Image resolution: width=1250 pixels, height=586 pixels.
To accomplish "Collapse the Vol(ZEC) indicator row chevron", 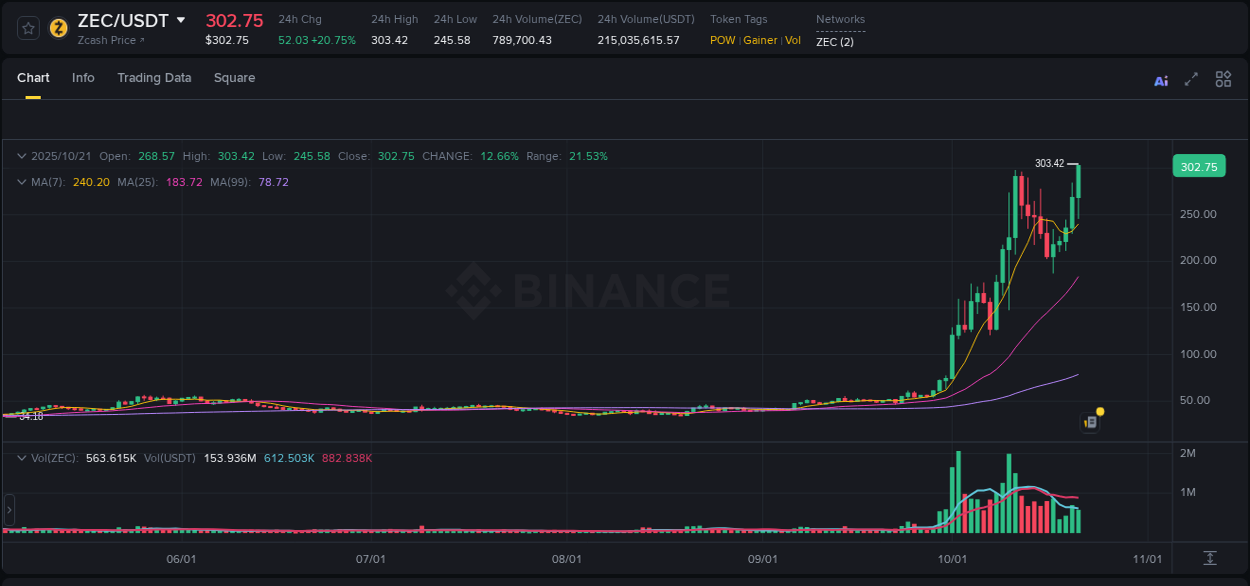I will [20, 457].
